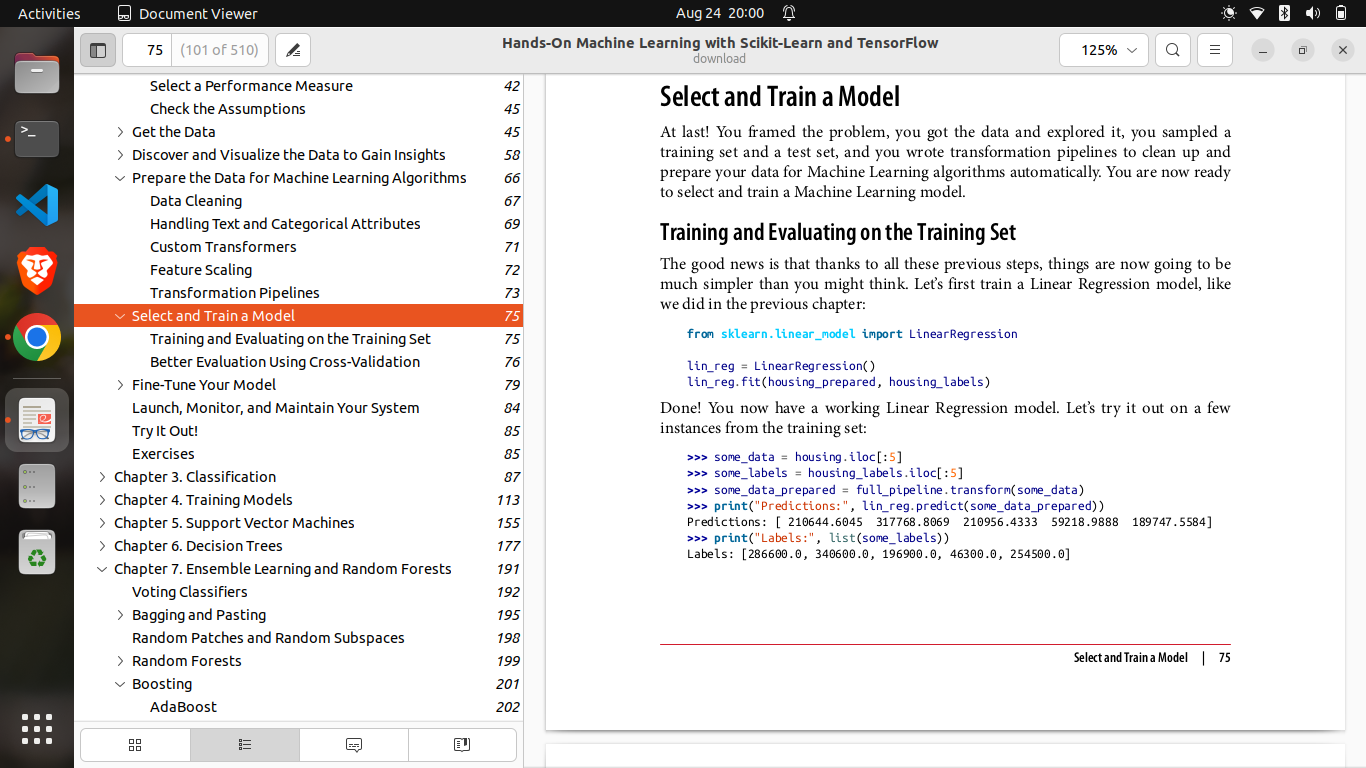Open Handling Text and Categorical Attributes
This screenshot has height=768, width=1366.
pyautogui.click(x=285, y=224)
